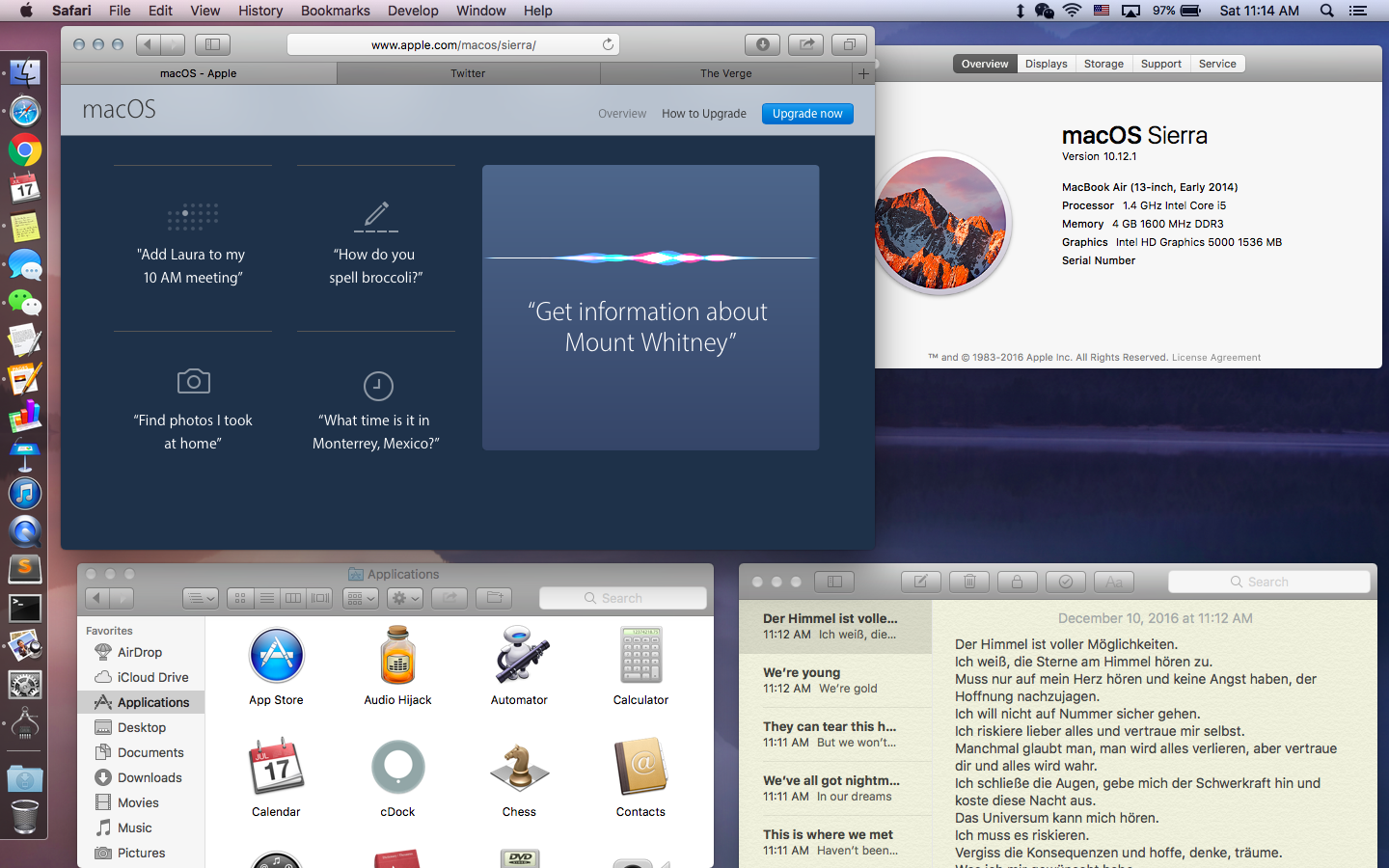
Task: Click the Upgrade now button
Action: point(807,113)
